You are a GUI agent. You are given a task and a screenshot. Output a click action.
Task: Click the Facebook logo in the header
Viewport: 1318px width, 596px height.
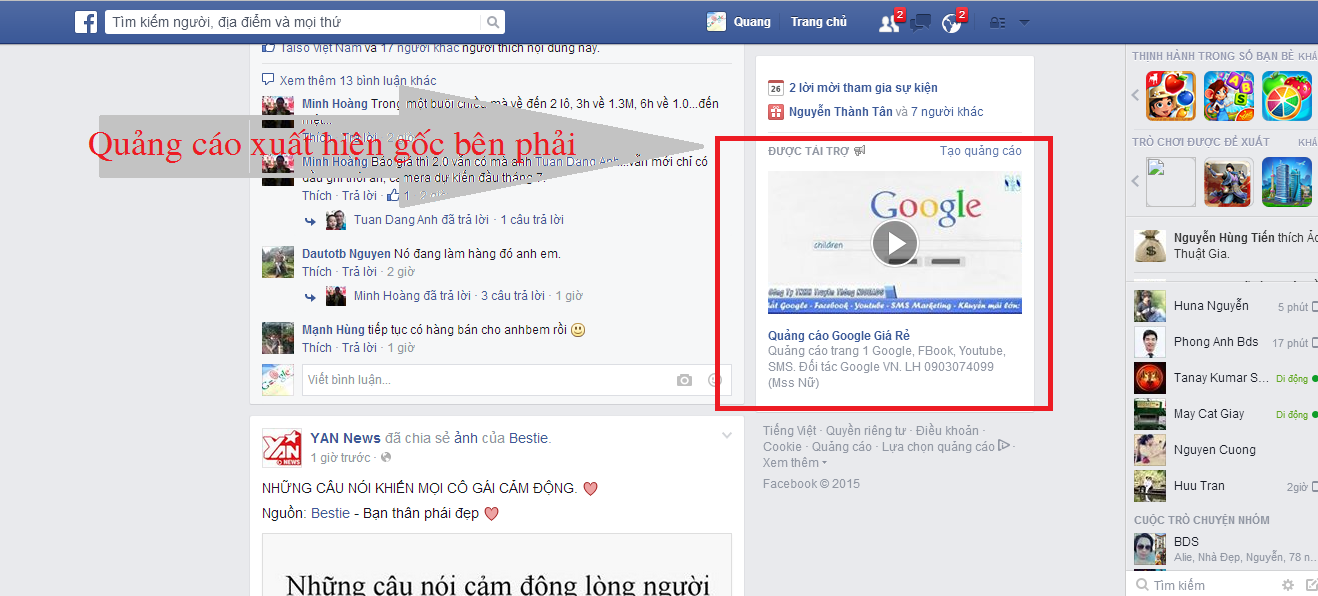coord(86,22)
